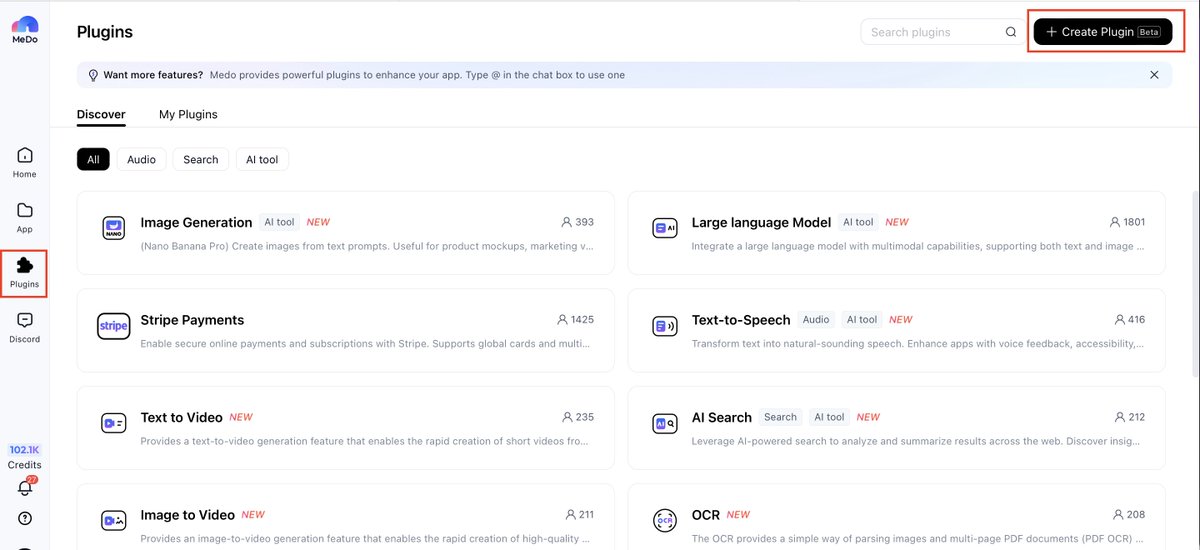
Task: Click the Search plugins input field
Action: click(x=942, y=32)
